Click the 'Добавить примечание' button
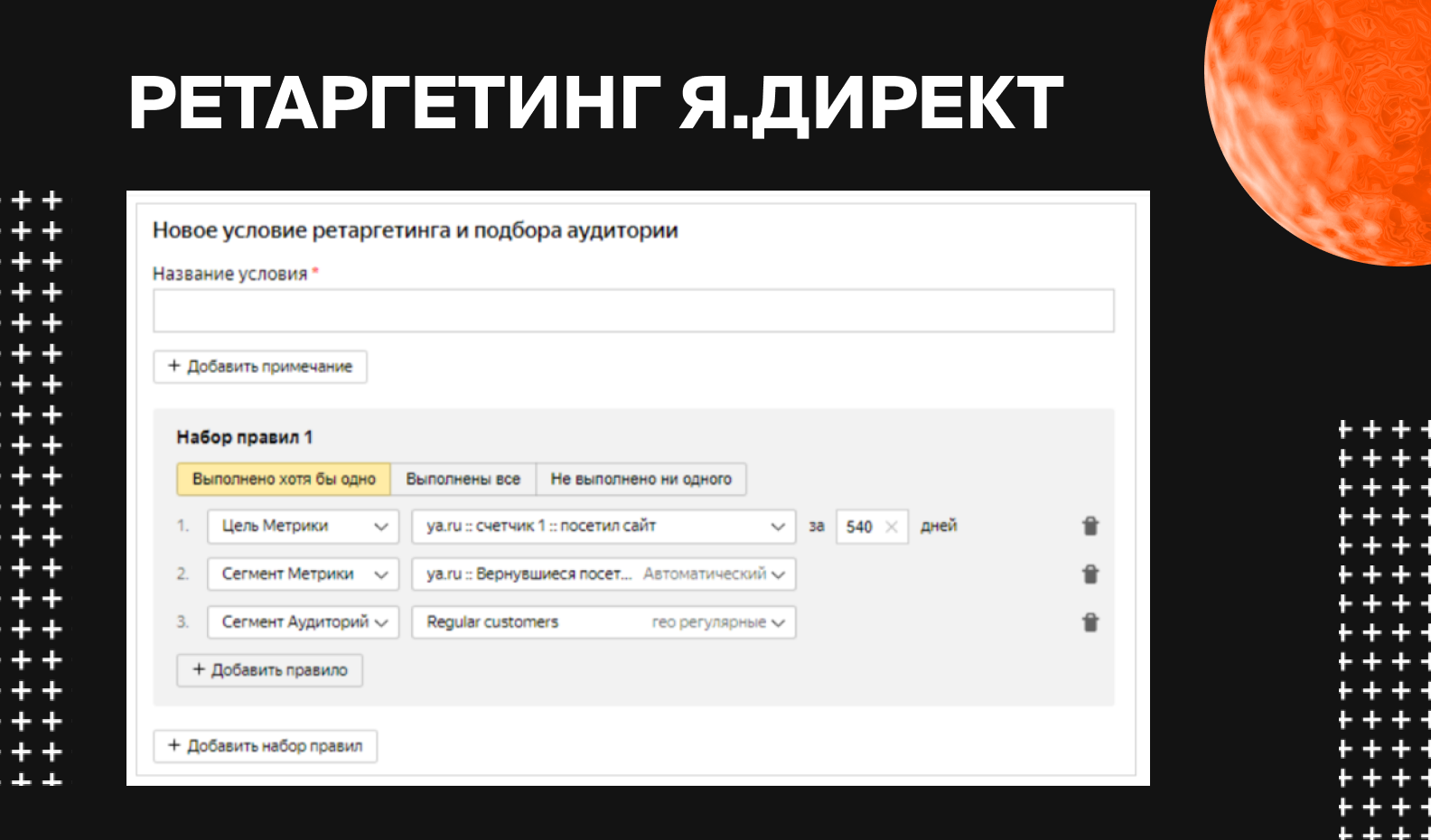This screenshot has width=1431, height=840. point(260,367)
